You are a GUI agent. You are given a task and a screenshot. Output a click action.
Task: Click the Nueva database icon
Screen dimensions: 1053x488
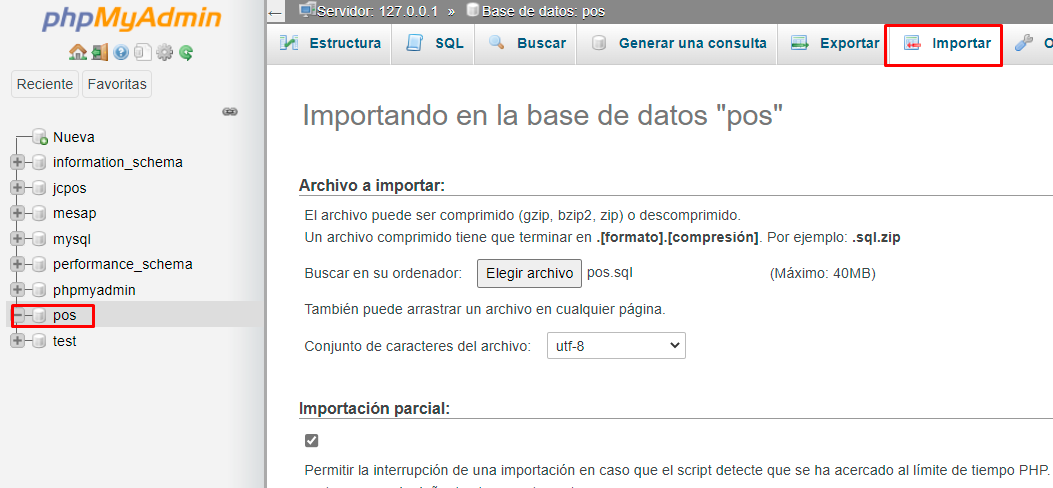pyautogui.click(x=40, y=137)
